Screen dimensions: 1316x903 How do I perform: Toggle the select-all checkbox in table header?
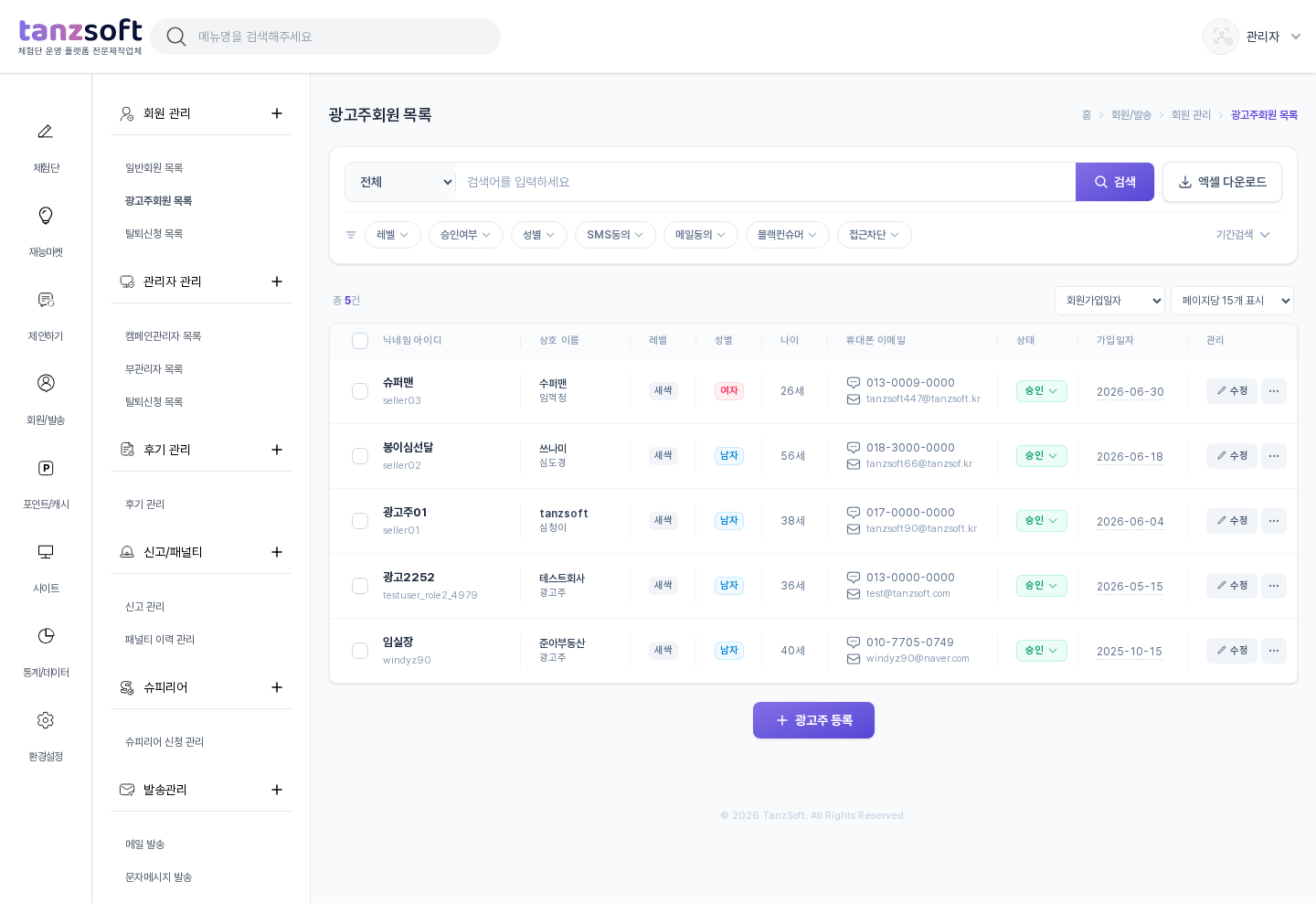point(360,341)
